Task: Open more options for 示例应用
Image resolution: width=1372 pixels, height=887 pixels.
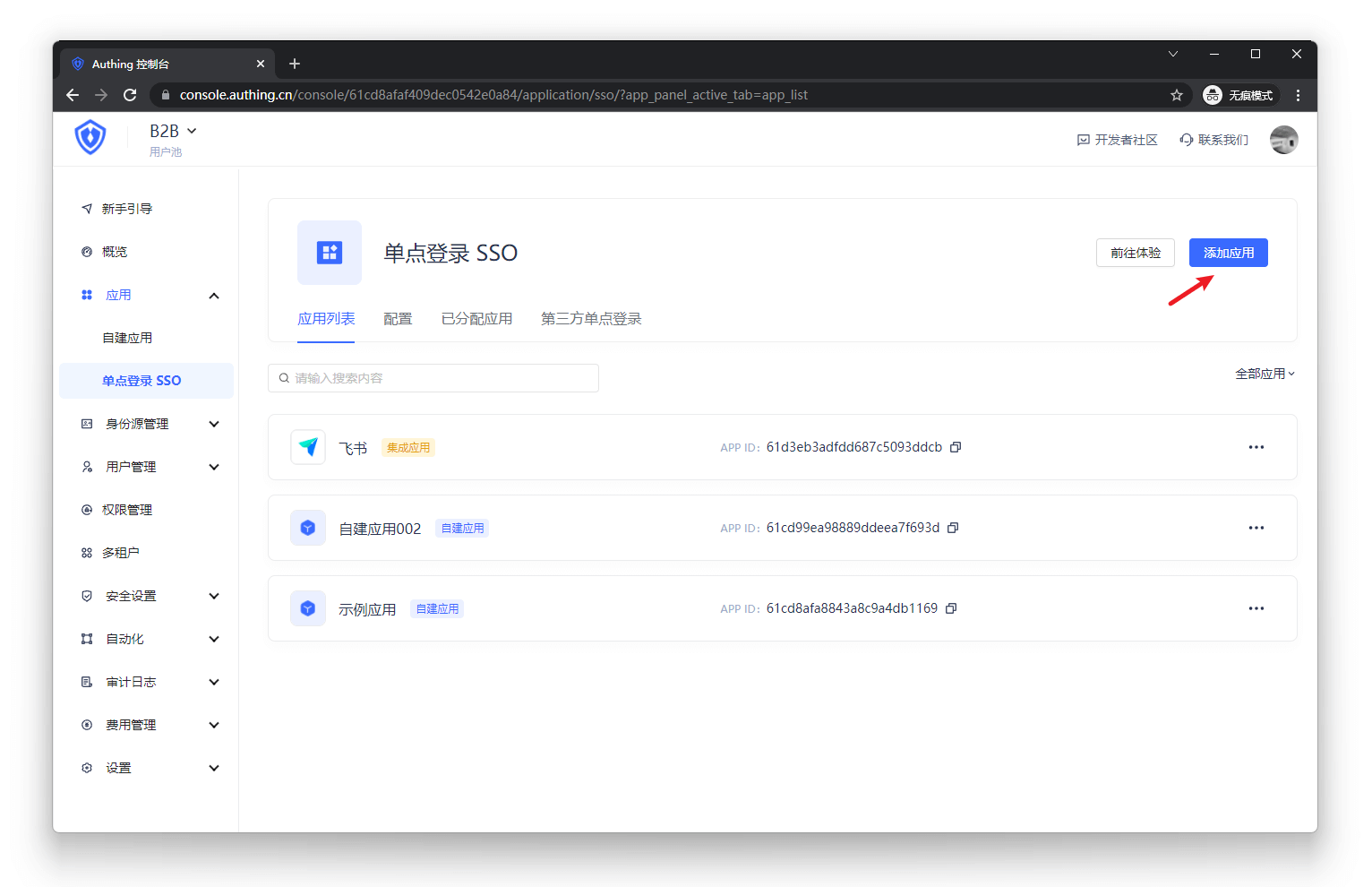Action: click(x=1256, y=608)
